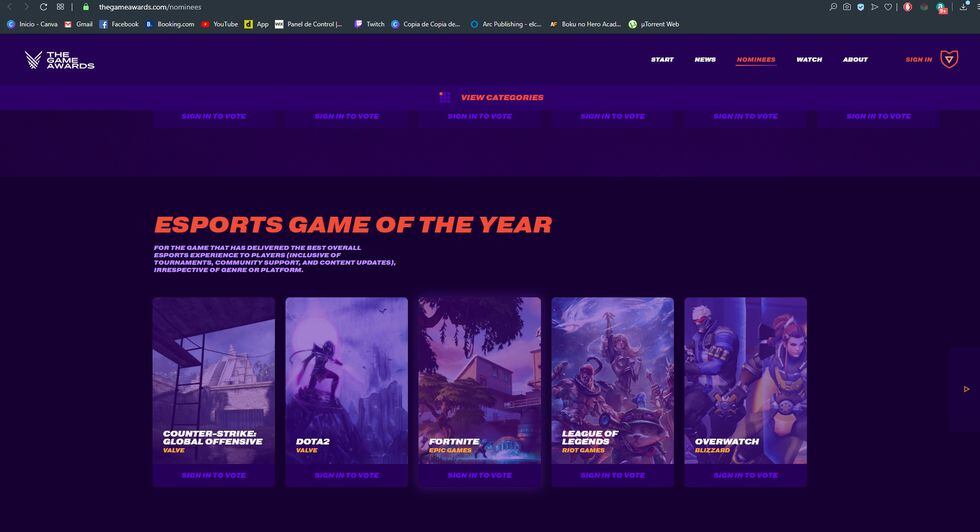Open the News navigation tab
980x532 pixels.
coord(705,59)
